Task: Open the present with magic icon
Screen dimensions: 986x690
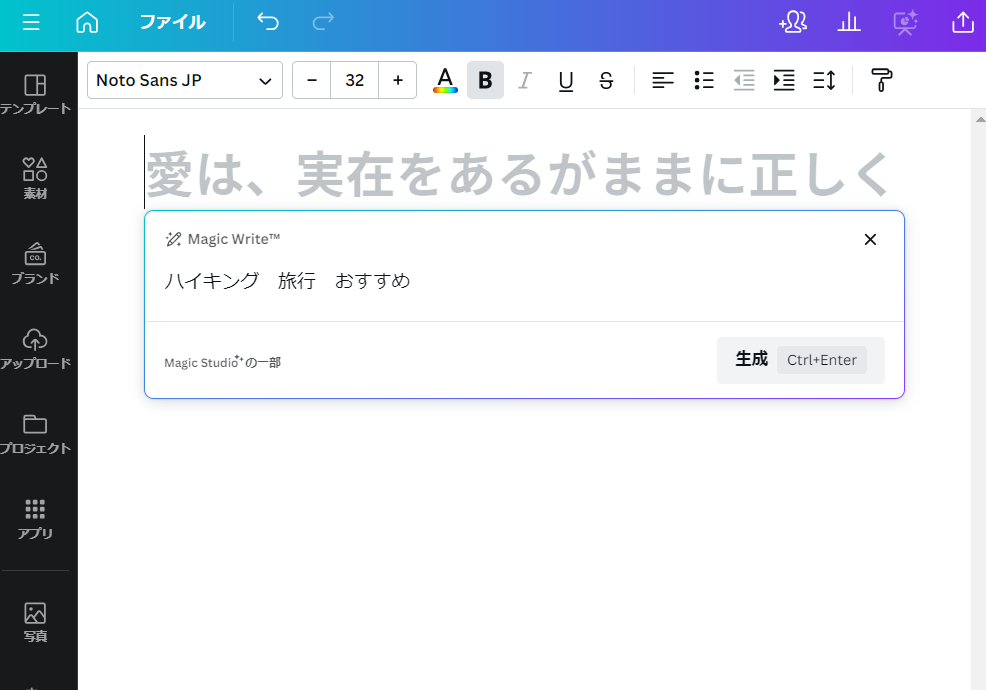Action: pos(906,23)
